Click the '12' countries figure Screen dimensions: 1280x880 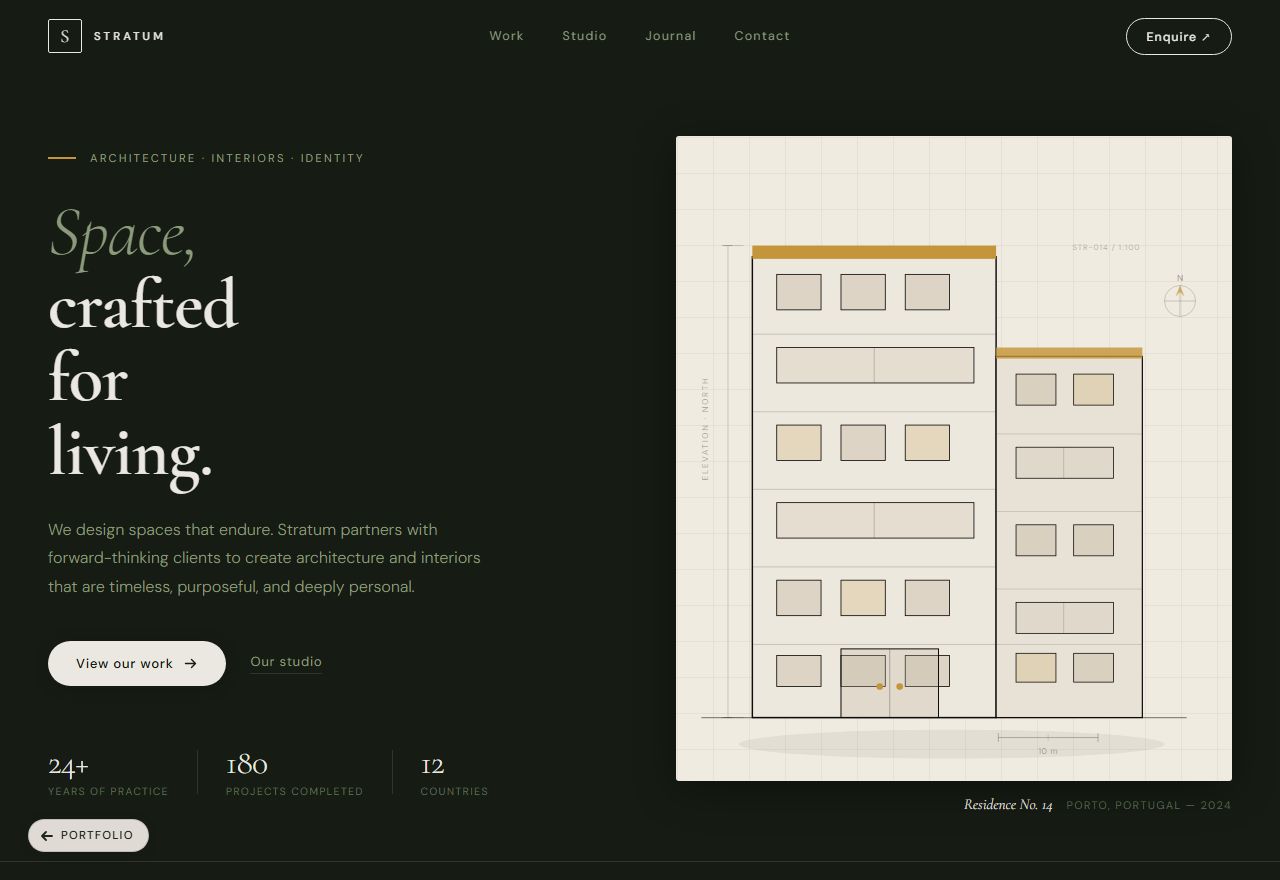click(x=432, y=766)
